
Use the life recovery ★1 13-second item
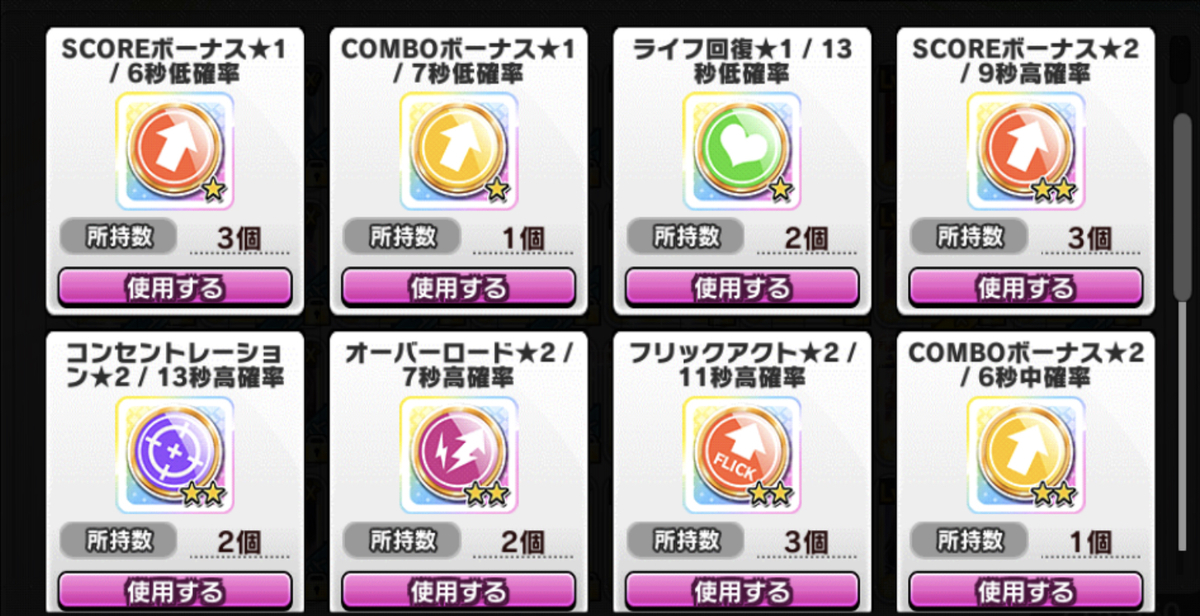point(742,287)
